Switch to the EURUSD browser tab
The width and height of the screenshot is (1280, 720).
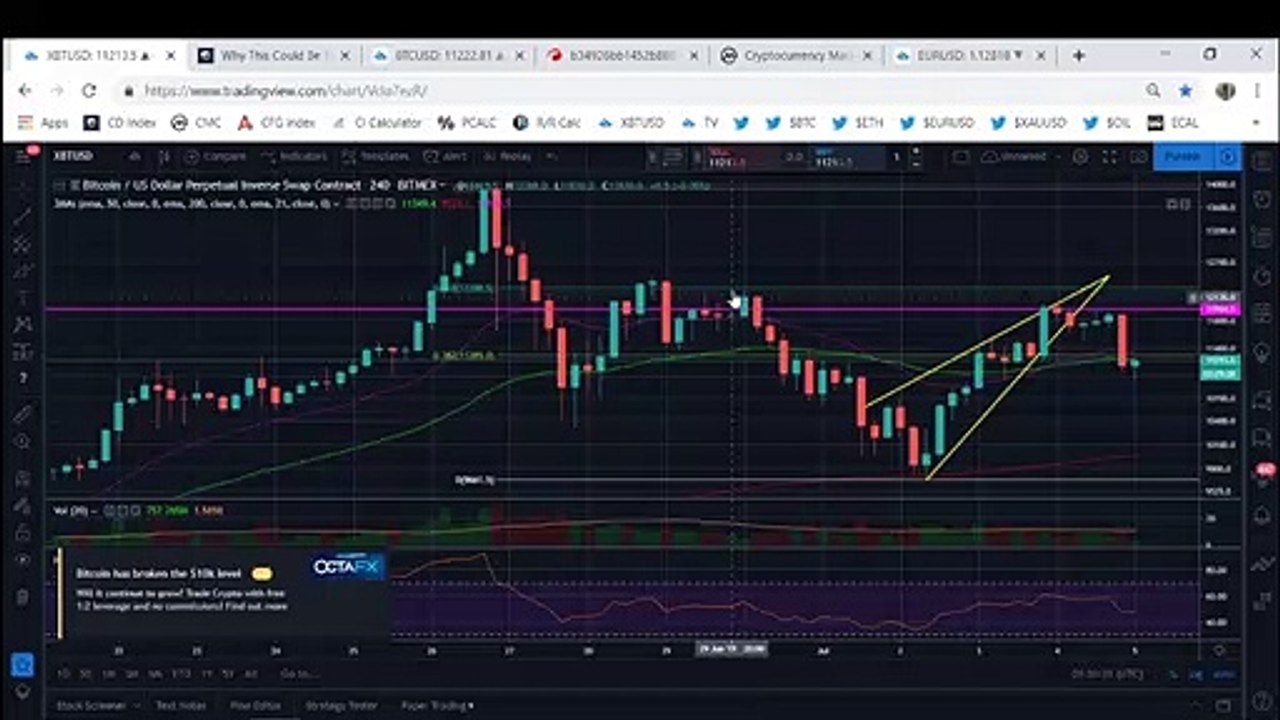point(970,56)
